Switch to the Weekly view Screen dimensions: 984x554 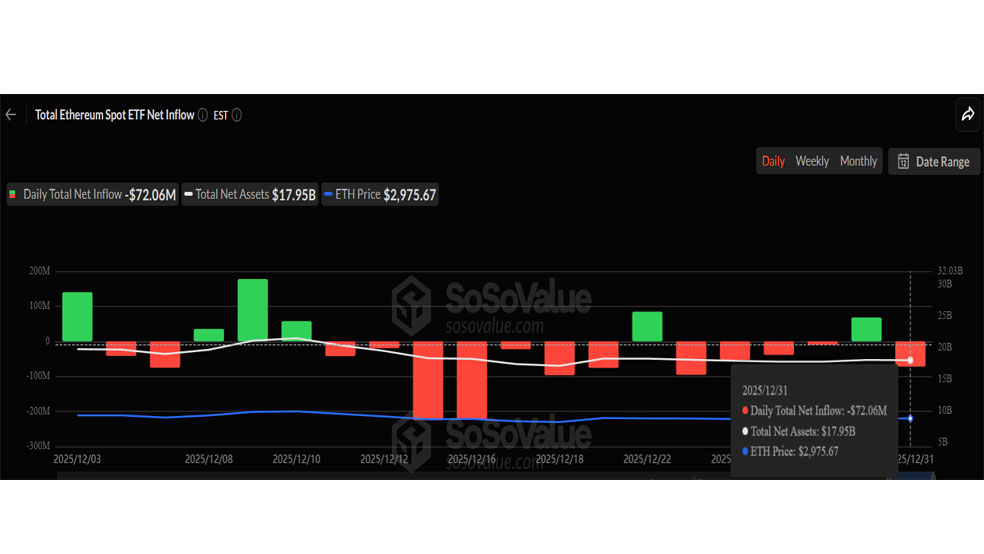point(812,161)
